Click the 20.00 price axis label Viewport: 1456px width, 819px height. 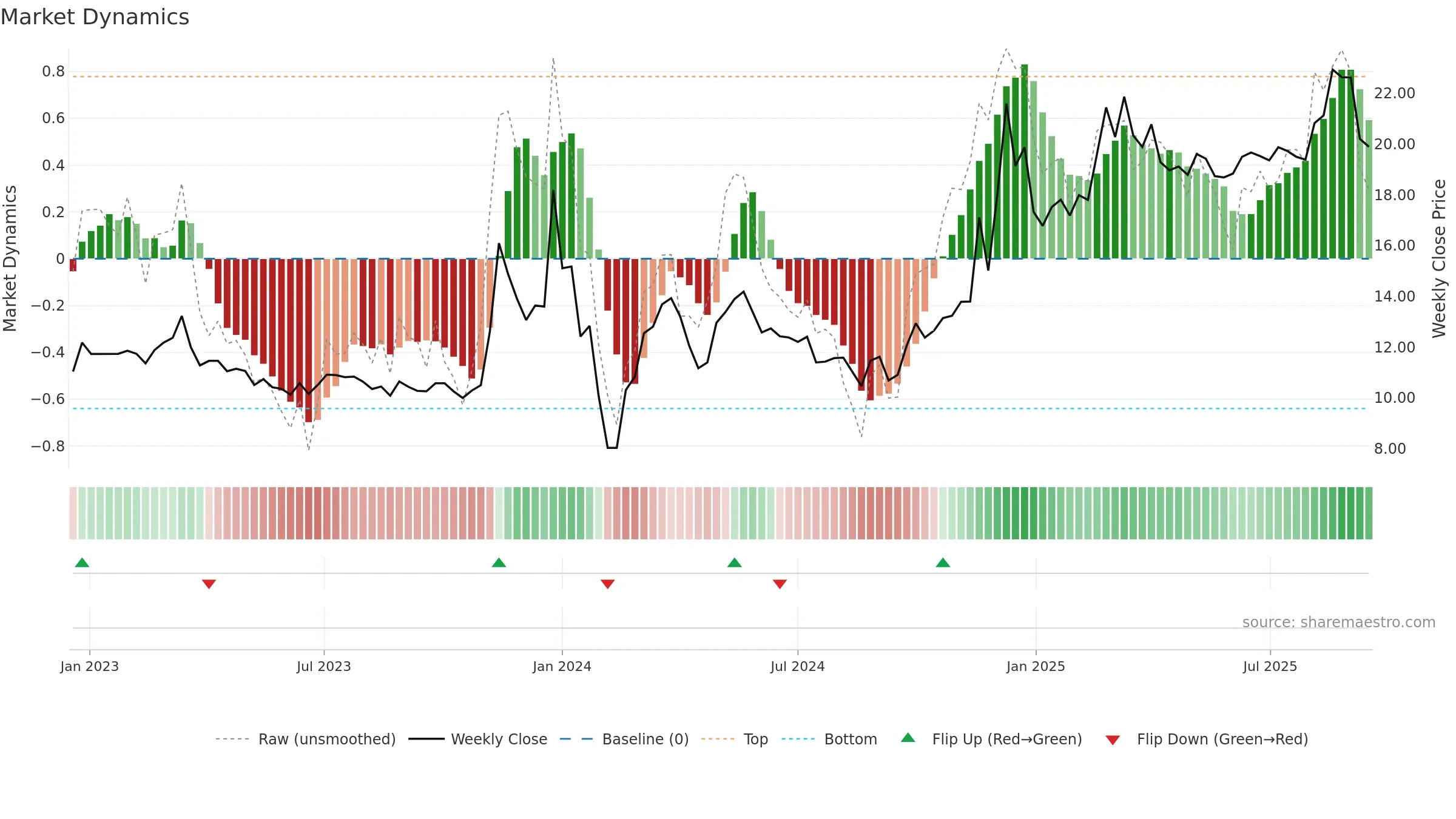1394,144
